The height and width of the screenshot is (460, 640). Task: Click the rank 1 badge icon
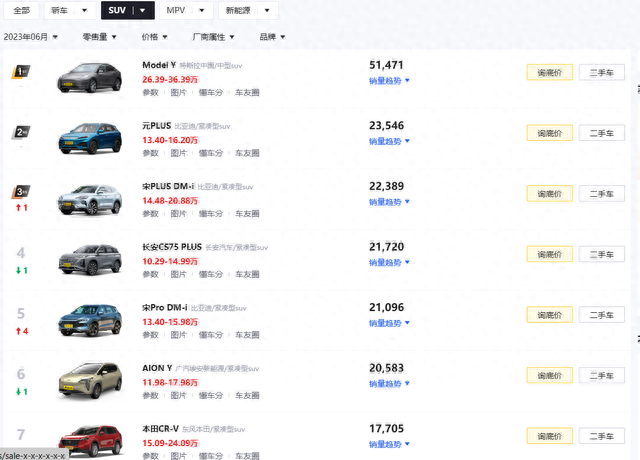pyautogui.click(x=20, y=72)
